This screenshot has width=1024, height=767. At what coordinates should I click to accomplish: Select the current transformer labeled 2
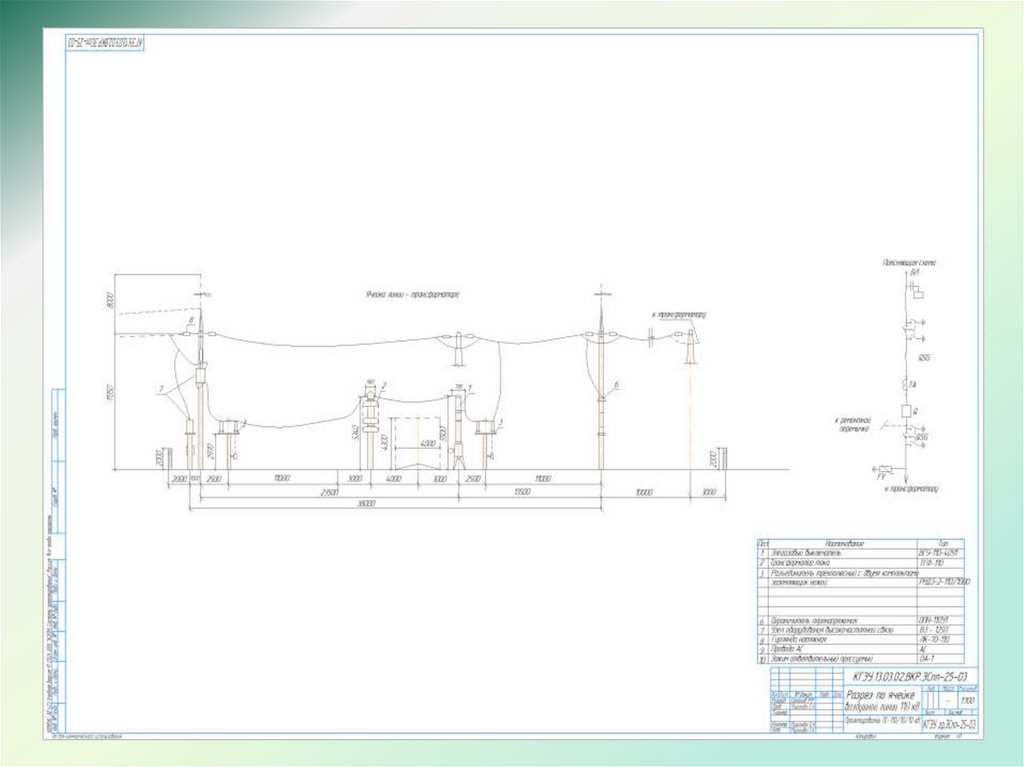pos(372,414)
